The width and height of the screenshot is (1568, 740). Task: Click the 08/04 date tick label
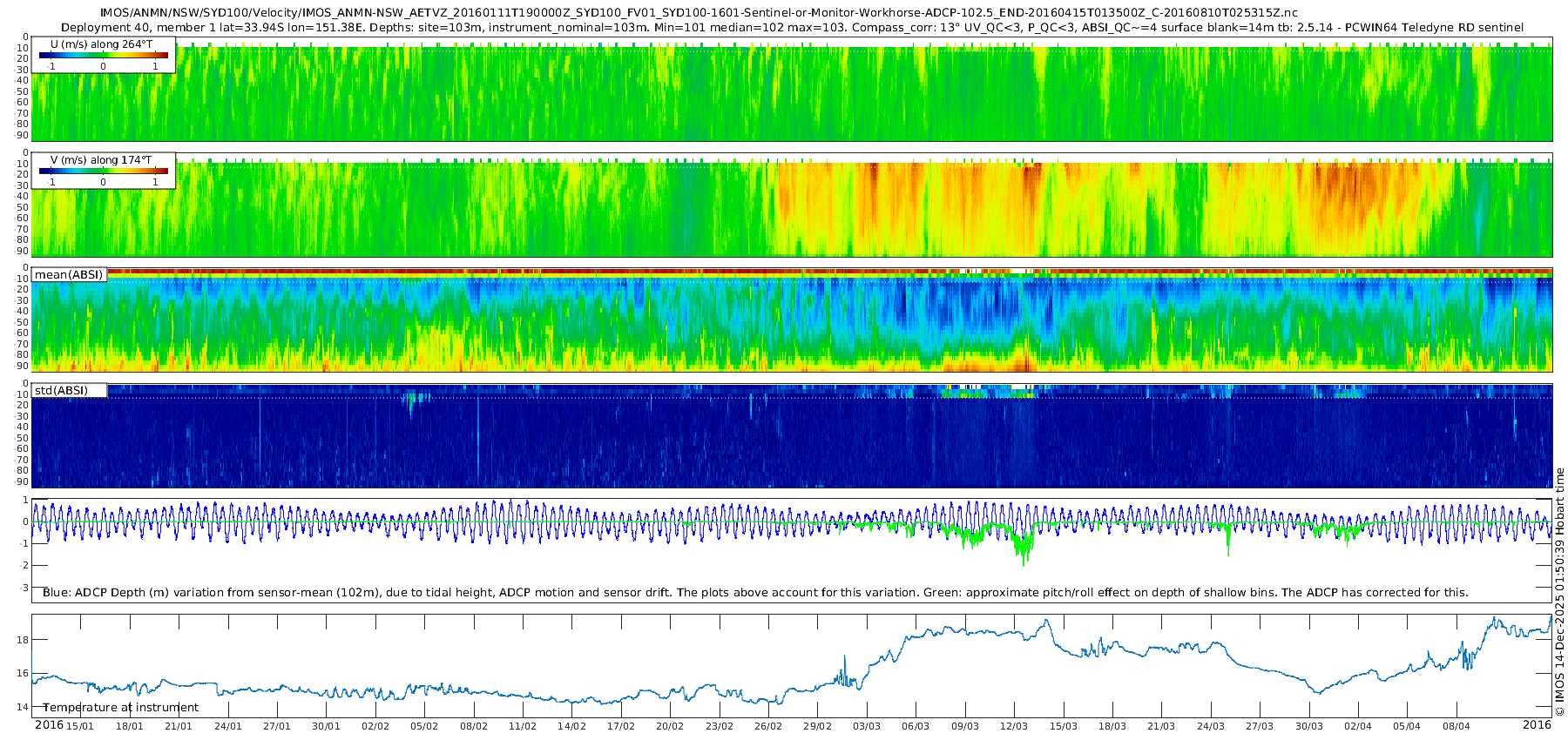[x=1456, y=726]
